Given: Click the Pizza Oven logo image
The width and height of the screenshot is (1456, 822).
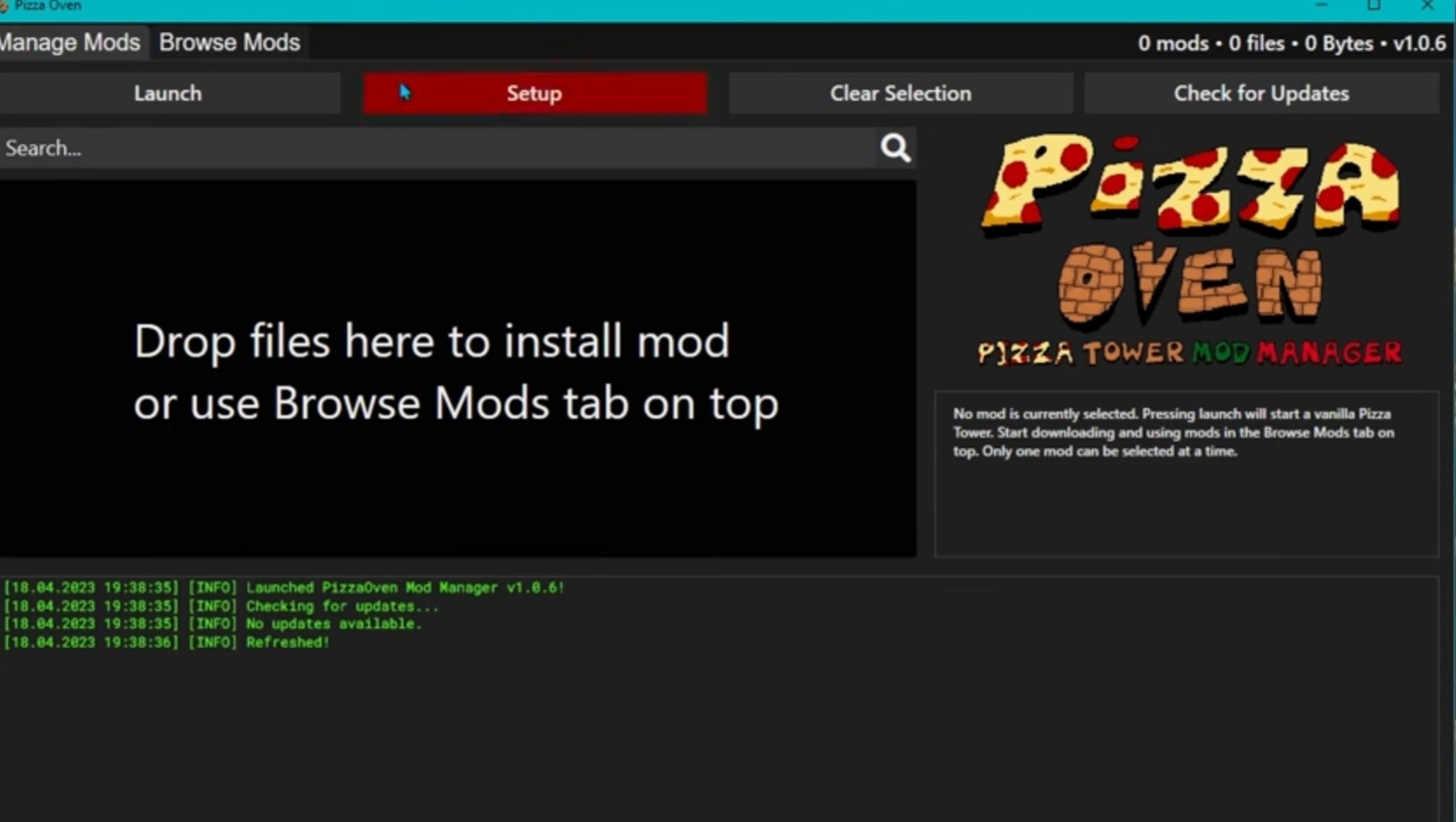Looking at the screenshot, I should (x=1189, y=249).
